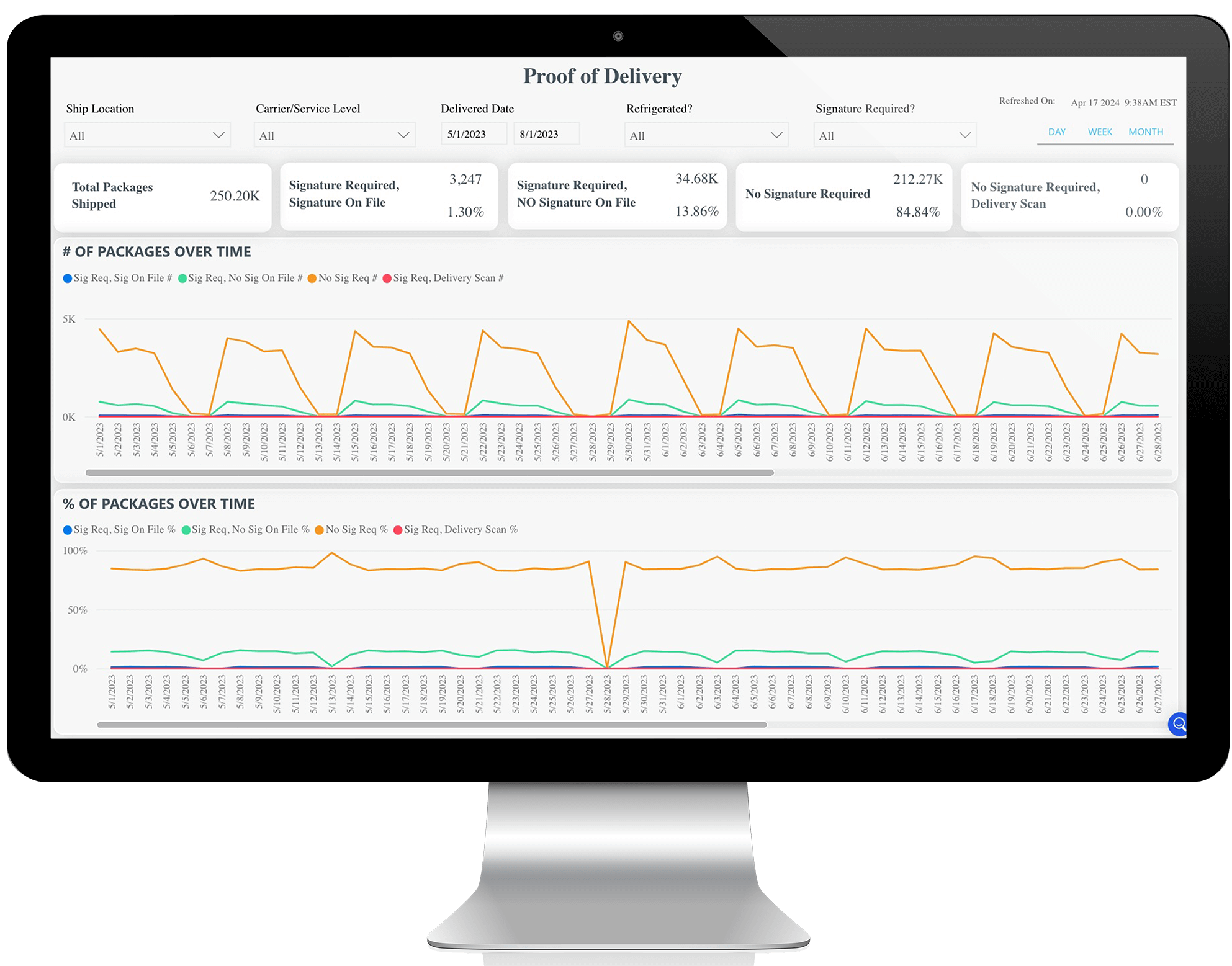The image size is (1232, 966).
Task: Switch to the WEEK view tab
Action: (x=1100, y=132)
